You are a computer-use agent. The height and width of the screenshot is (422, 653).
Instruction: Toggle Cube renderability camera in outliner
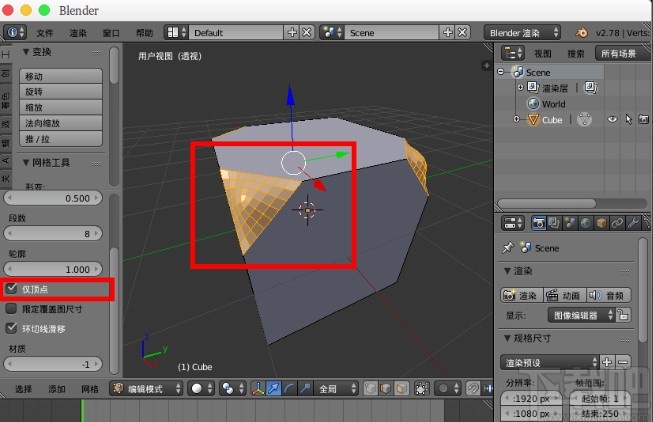coord(643,120)
